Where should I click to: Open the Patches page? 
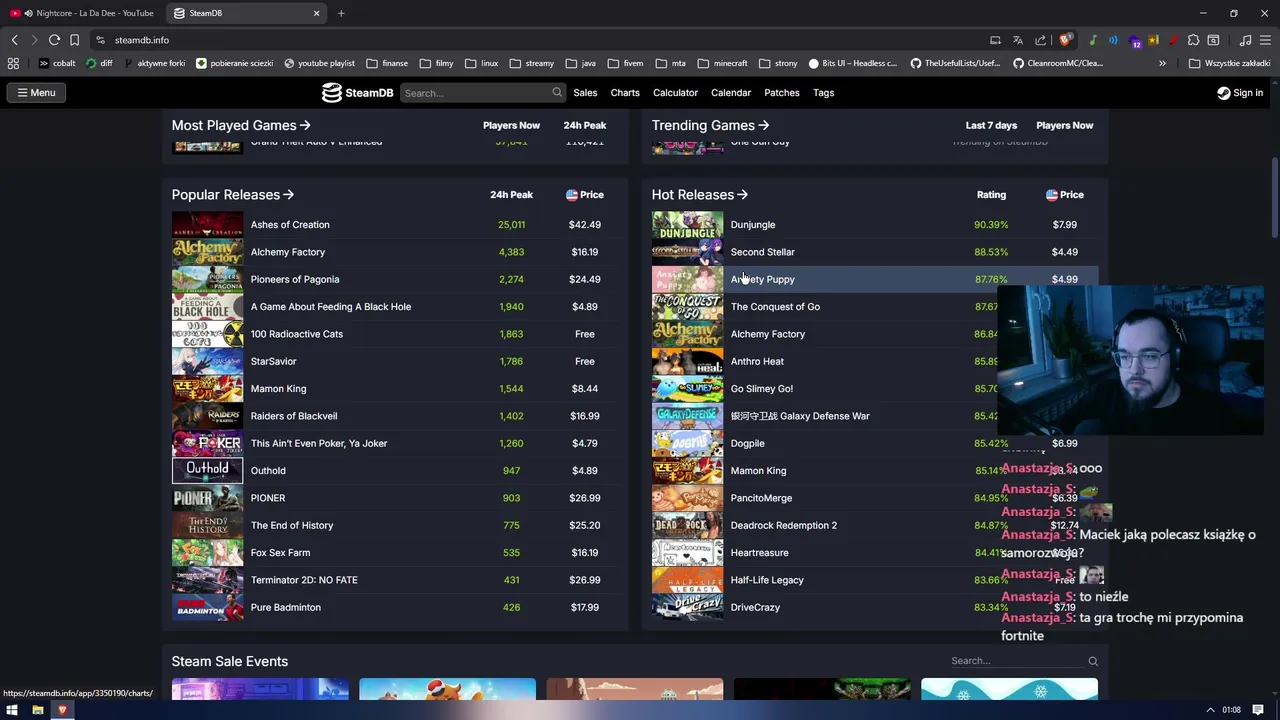[x=782, y=92]
